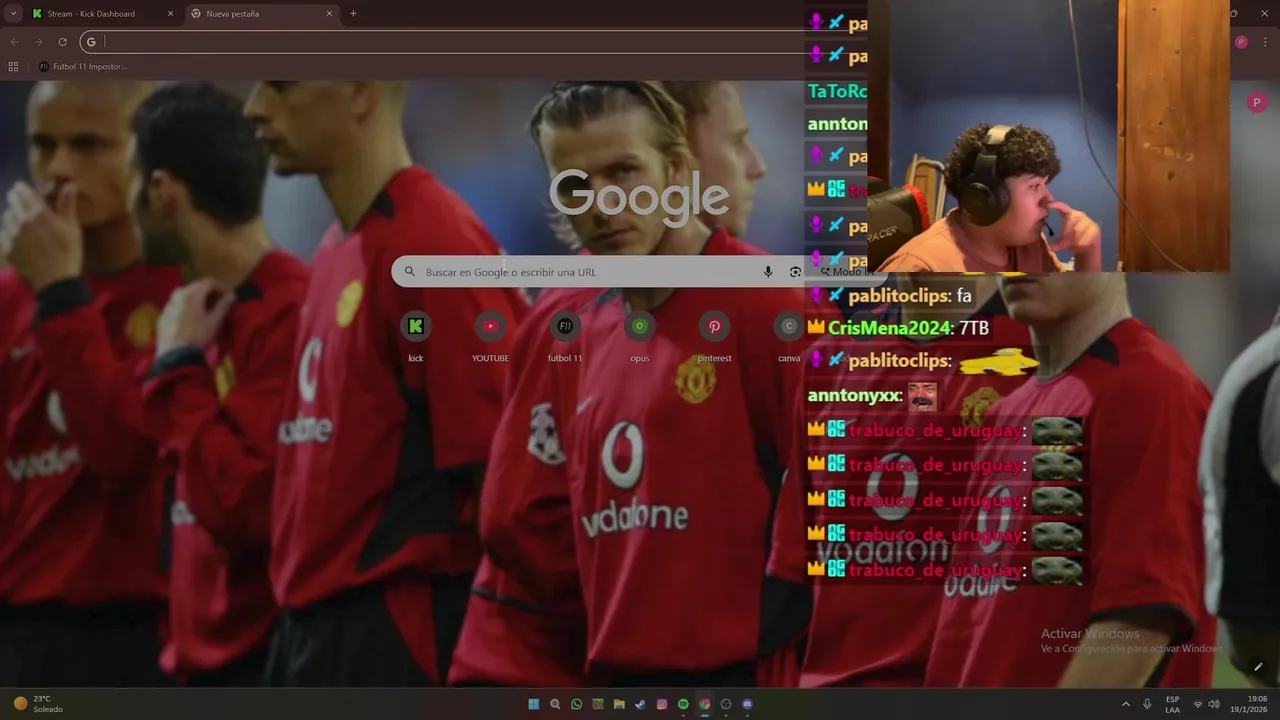Open the apps grid in the bookmarks bar
Viewport: 1280px width, 720px height.
click(13, 67)
